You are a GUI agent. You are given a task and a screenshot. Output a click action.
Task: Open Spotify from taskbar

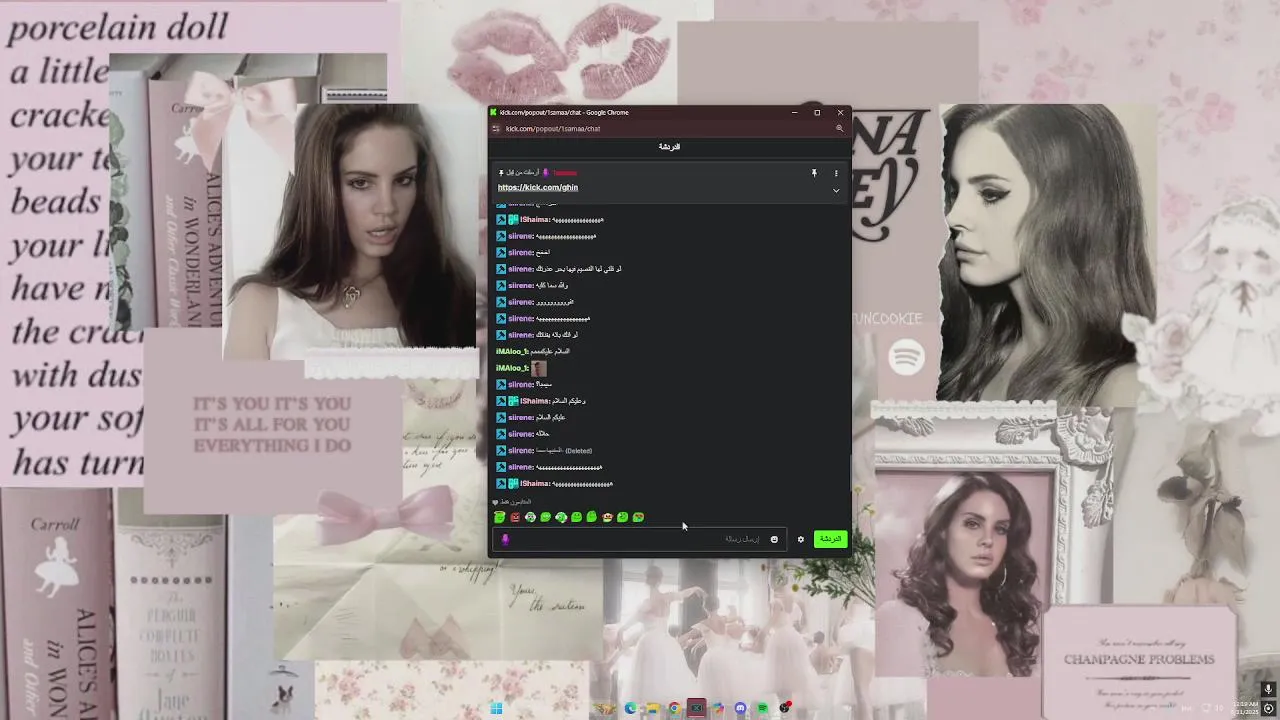coord(762,708)
